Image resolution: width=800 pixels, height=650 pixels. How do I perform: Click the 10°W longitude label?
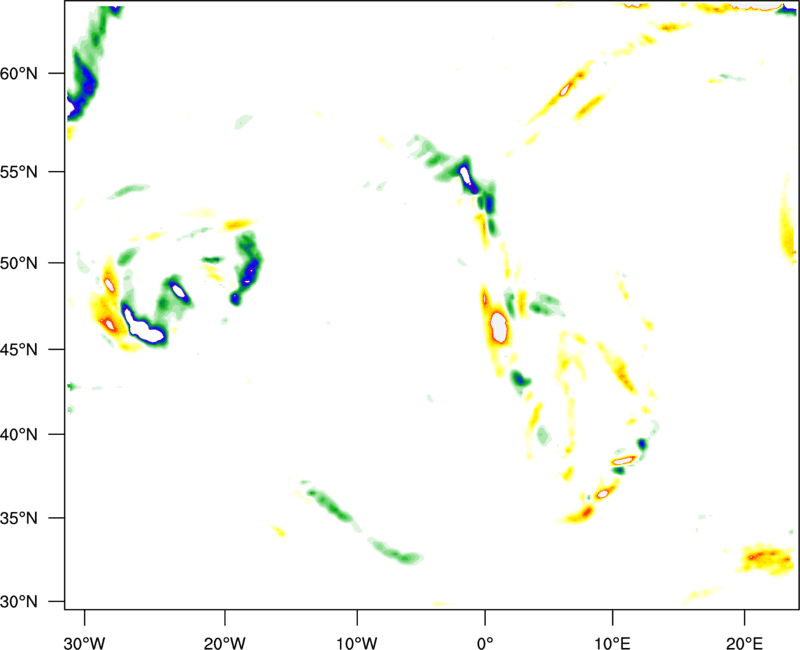tap(357, 643)
